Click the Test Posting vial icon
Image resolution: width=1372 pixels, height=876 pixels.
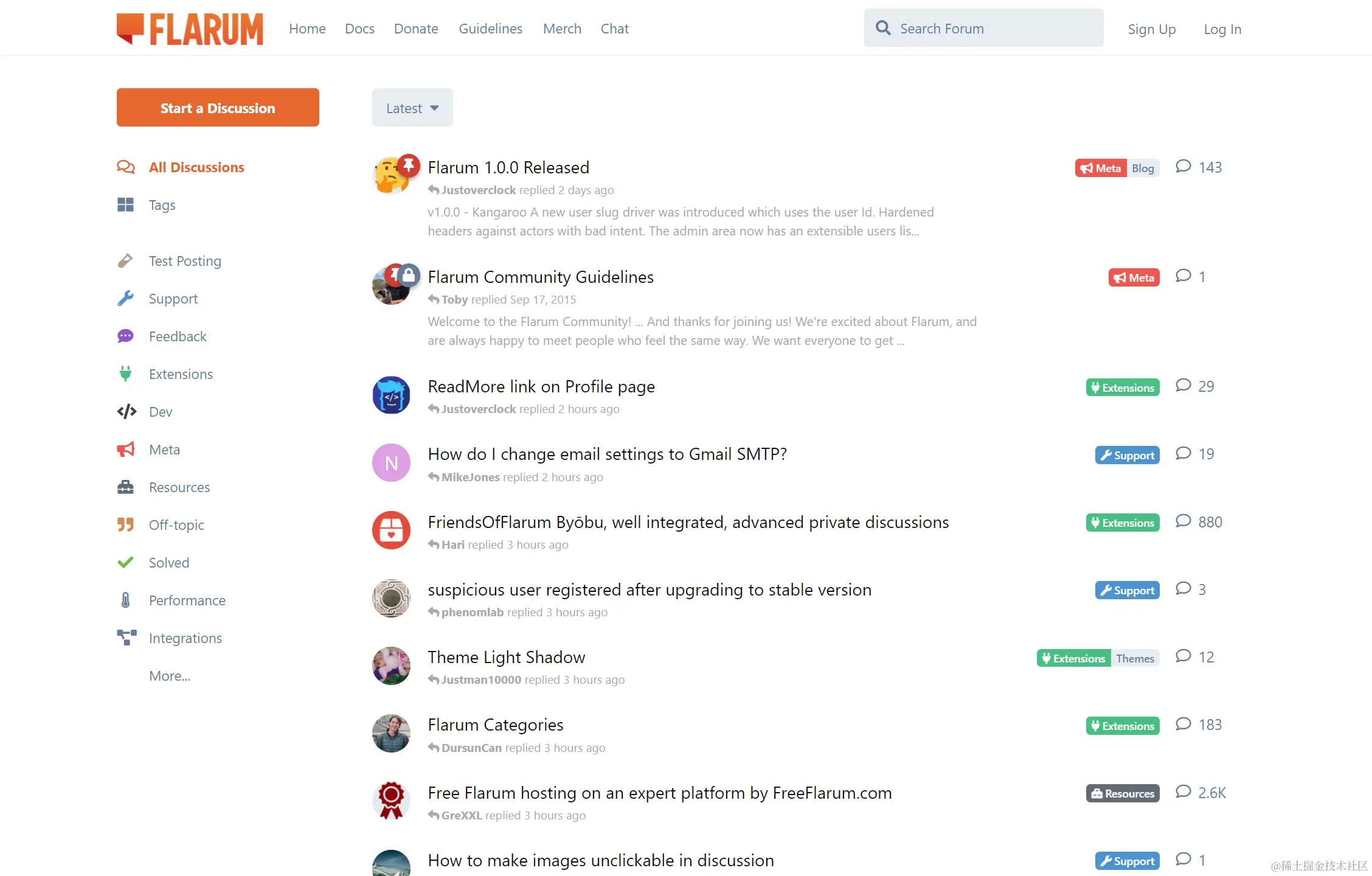125,261
